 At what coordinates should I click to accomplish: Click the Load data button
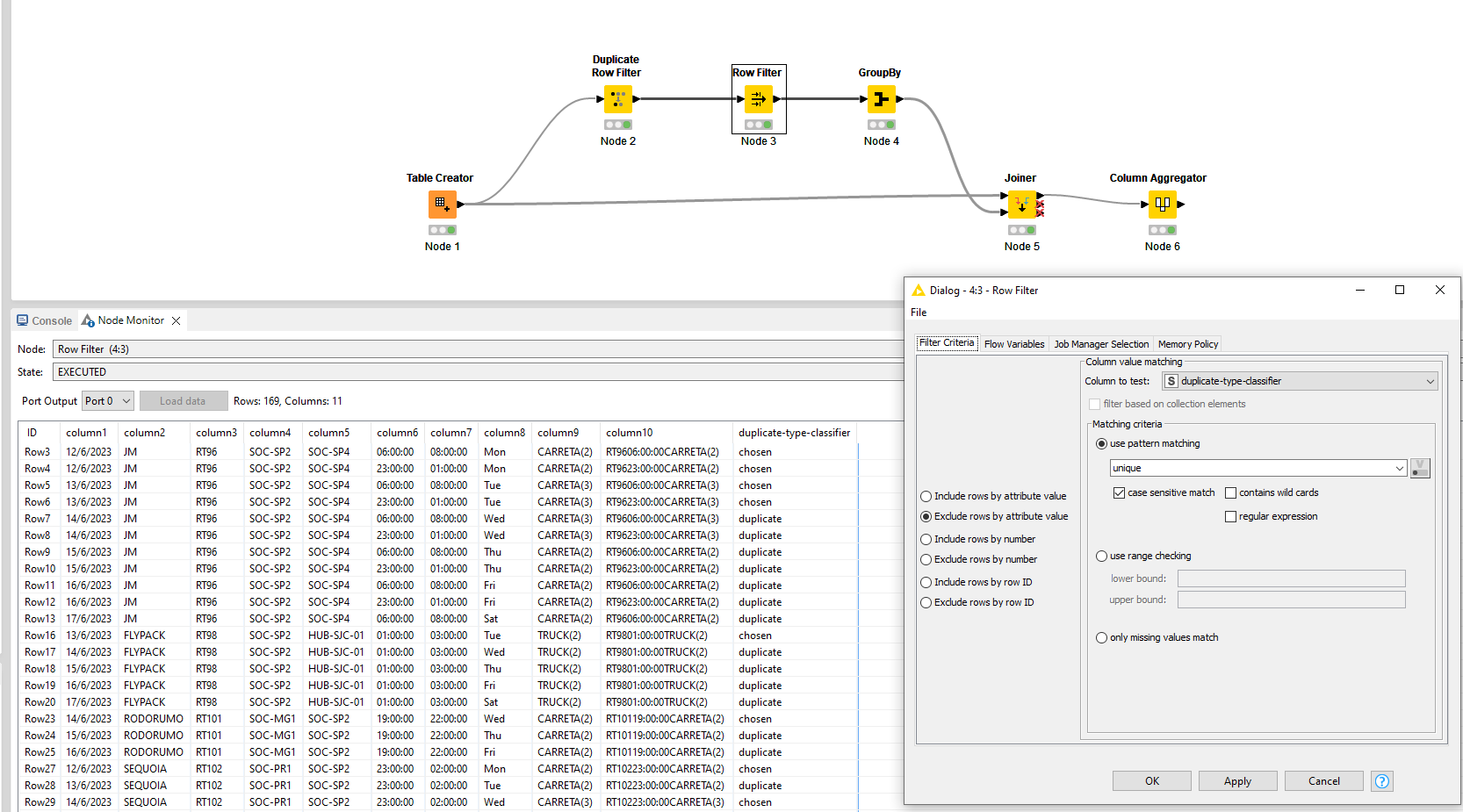(x=184, y=401)
